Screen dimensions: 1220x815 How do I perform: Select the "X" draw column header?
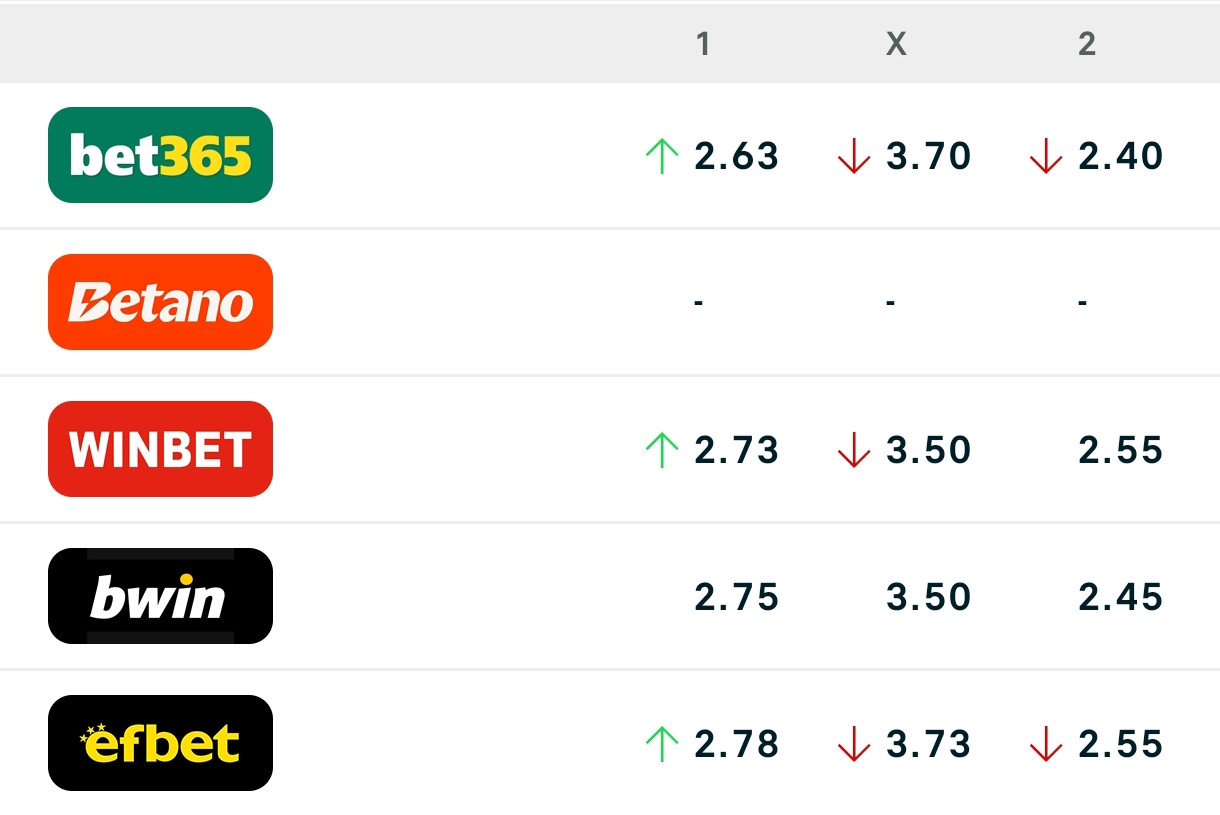[x=896, y=43]
